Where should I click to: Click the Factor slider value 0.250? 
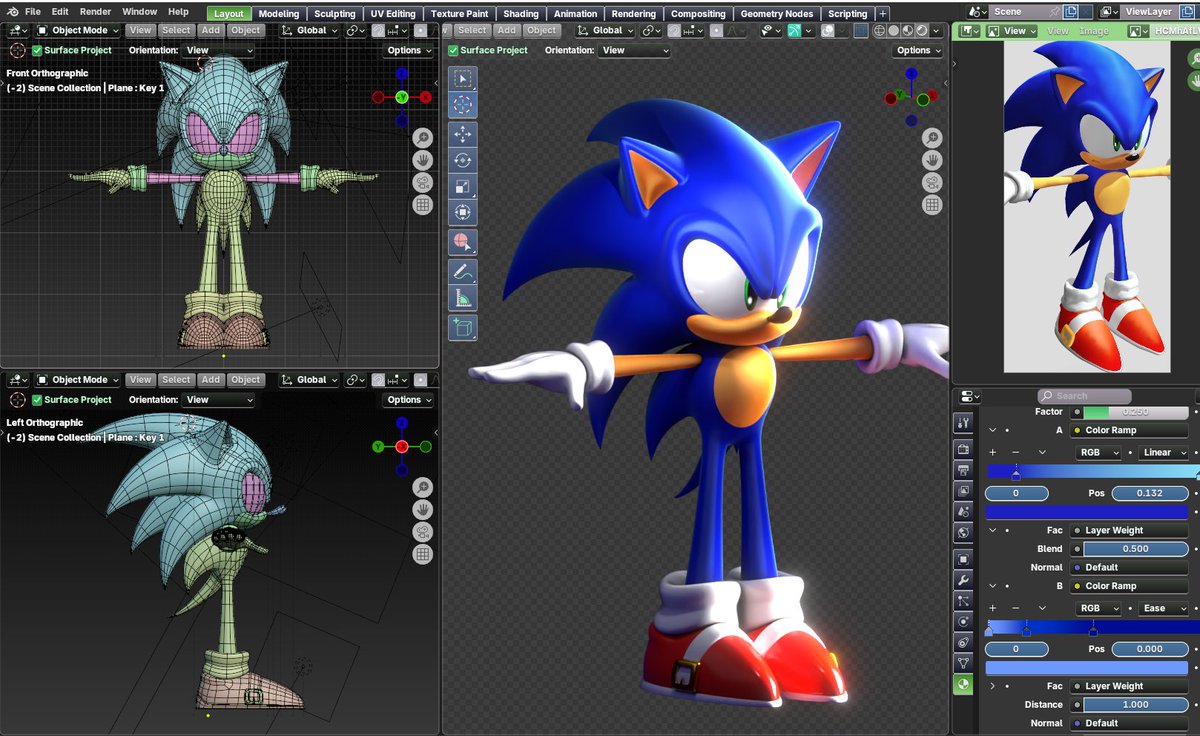(1136, 411)
